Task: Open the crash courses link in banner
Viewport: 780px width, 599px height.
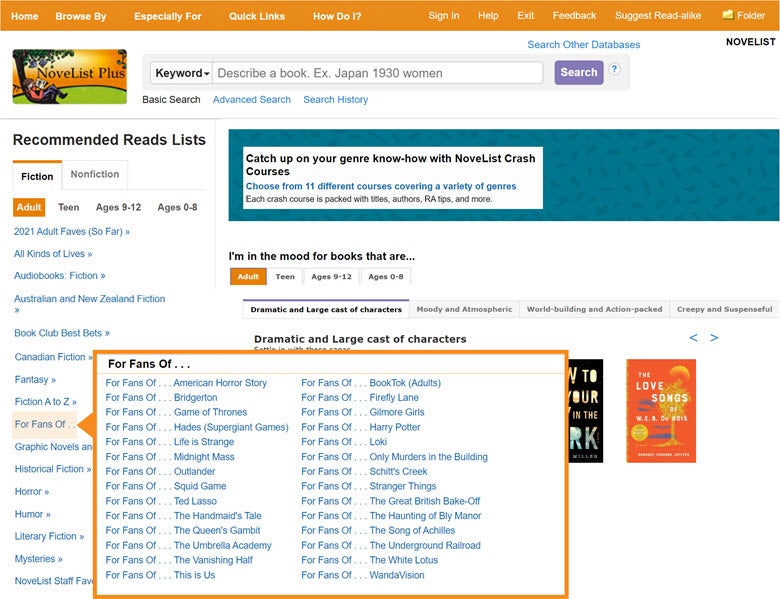Action: coord(381,186)
